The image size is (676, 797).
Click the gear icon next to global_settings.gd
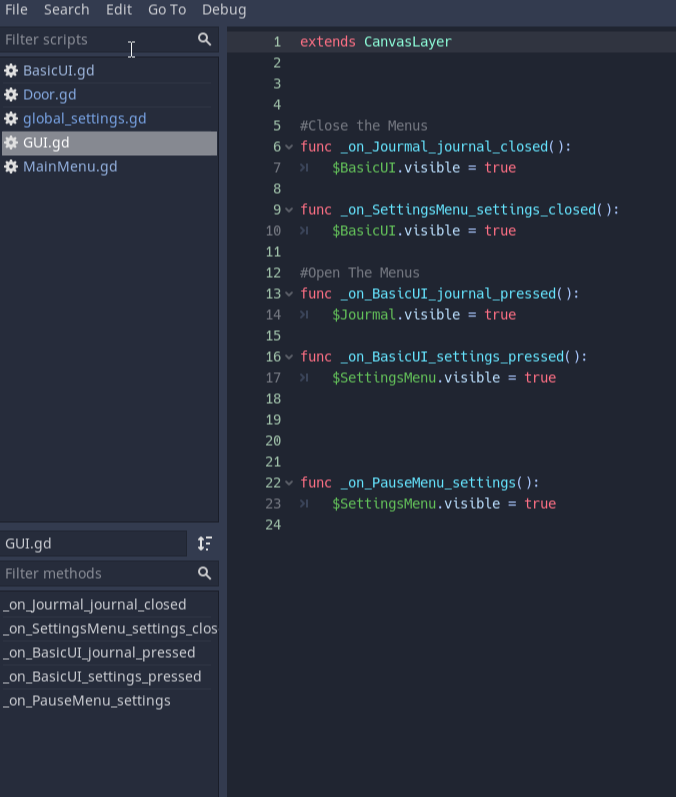[11, 119]
